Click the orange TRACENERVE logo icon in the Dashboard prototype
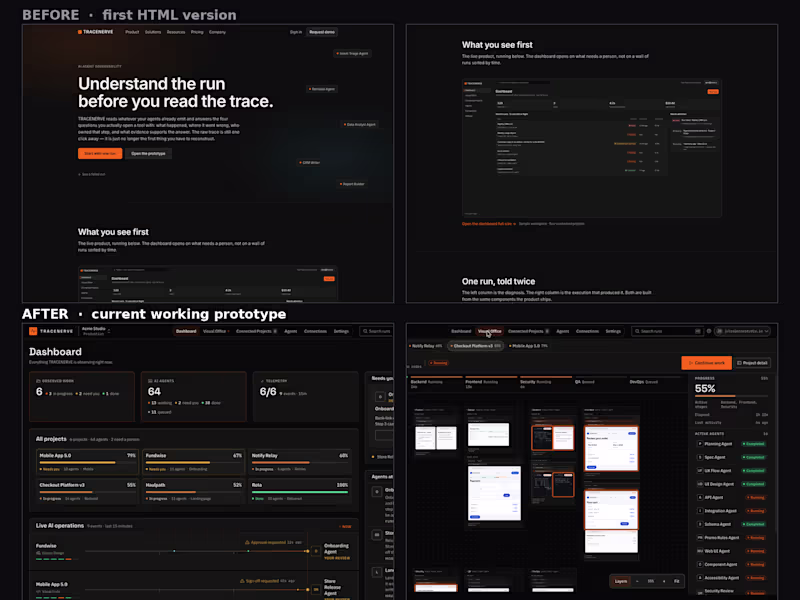This screenshot has width=800, height=600. click(33, 331)
